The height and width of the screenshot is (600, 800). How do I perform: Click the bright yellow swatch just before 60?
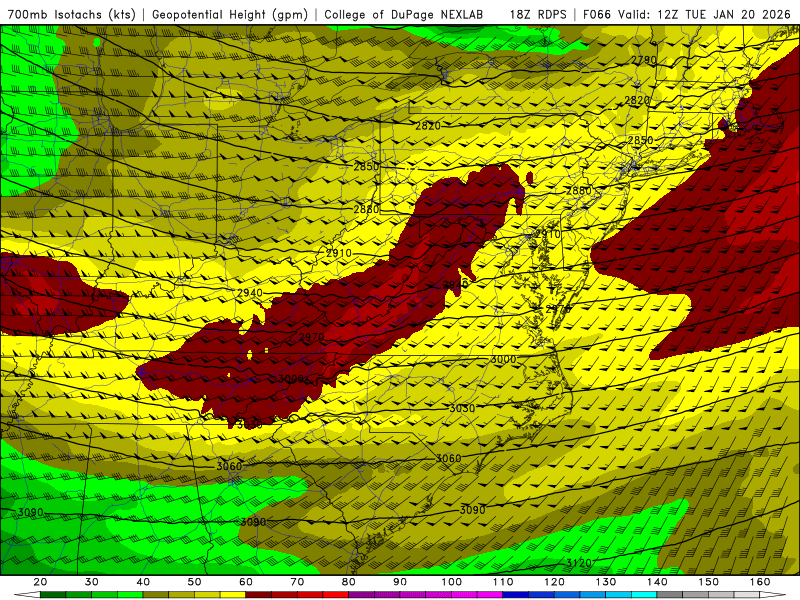[x=233, y=595]
